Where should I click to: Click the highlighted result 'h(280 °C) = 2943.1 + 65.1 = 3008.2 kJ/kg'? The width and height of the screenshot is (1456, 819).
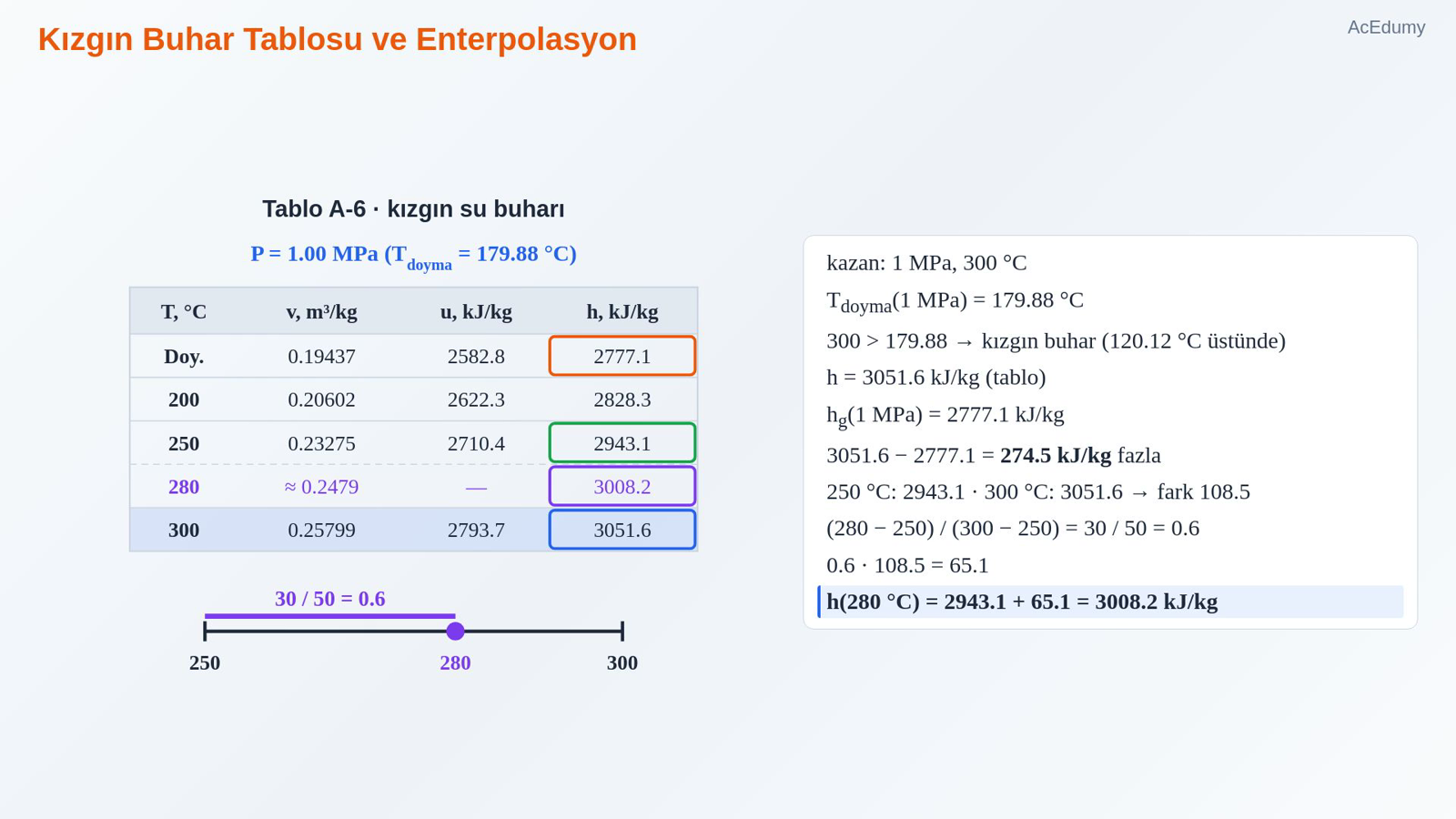click(1110, 602)
